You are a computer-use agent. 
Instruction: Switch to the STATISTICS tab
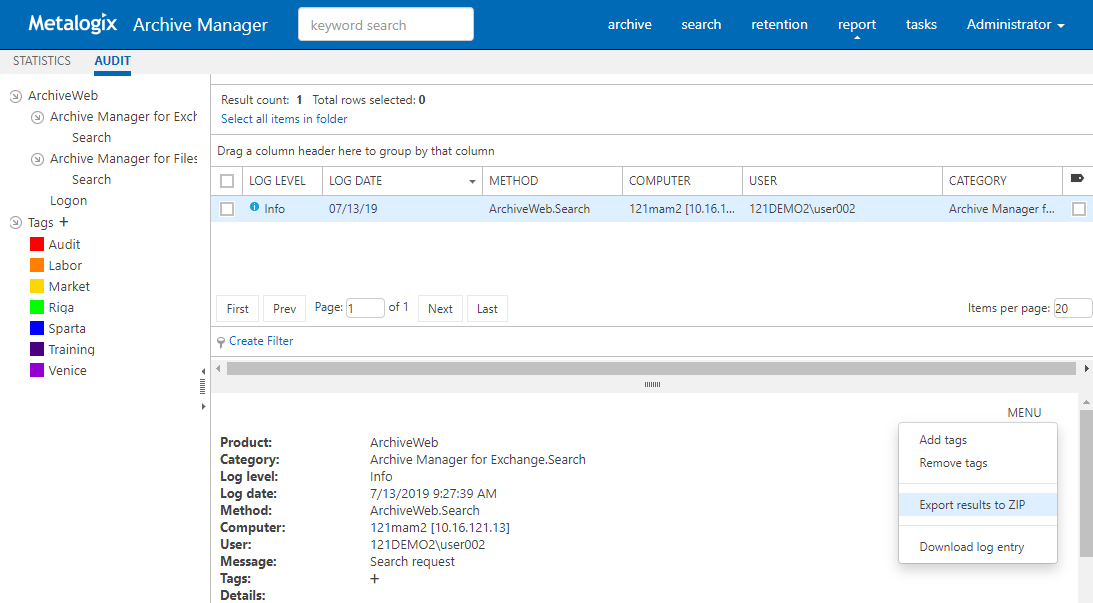point(42,61)
